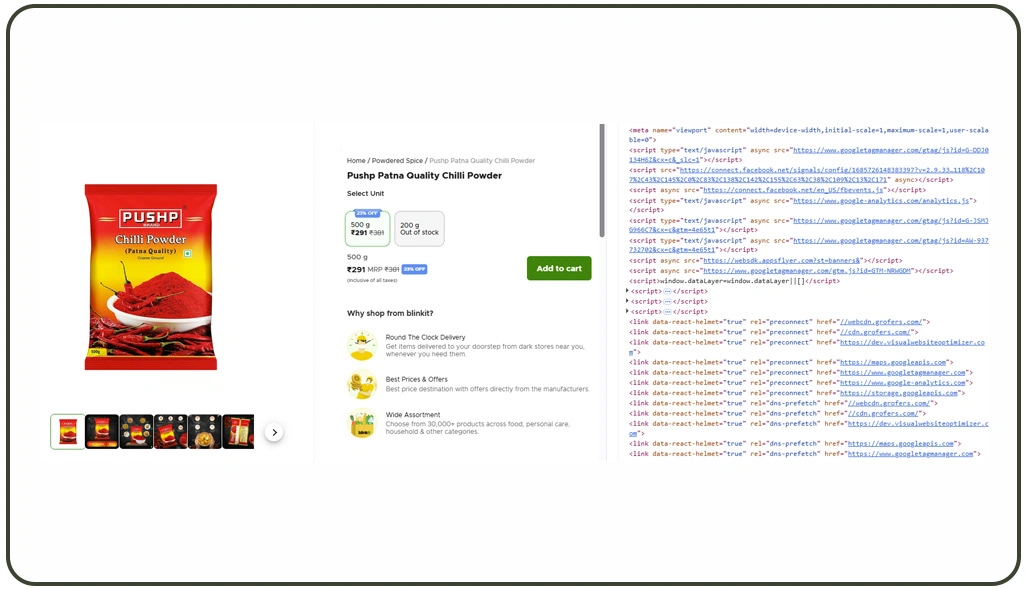Click the Best Prices & Offers icon

(x=362, y=384)
